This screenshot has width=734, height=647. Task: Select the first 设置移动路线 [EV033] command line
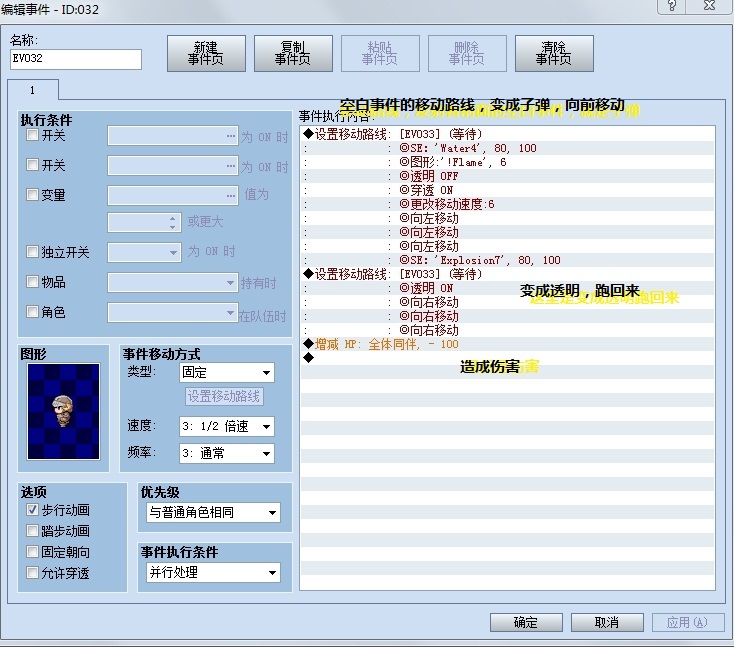(507, 134)
